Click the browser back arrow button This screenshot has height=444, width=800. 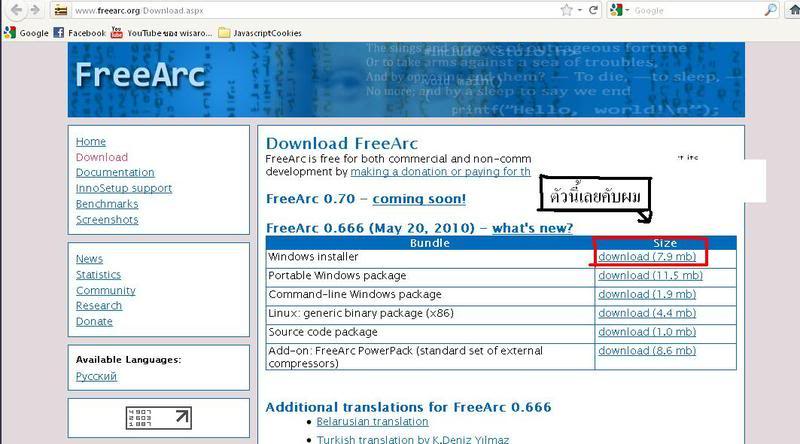point(16,10)
